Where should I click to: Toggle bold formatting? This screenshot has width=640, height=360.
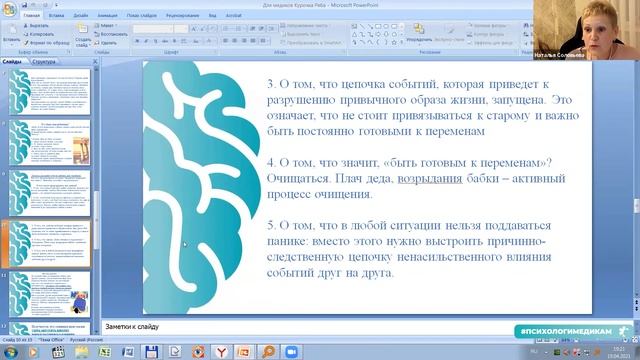click(x=137, y=41)
